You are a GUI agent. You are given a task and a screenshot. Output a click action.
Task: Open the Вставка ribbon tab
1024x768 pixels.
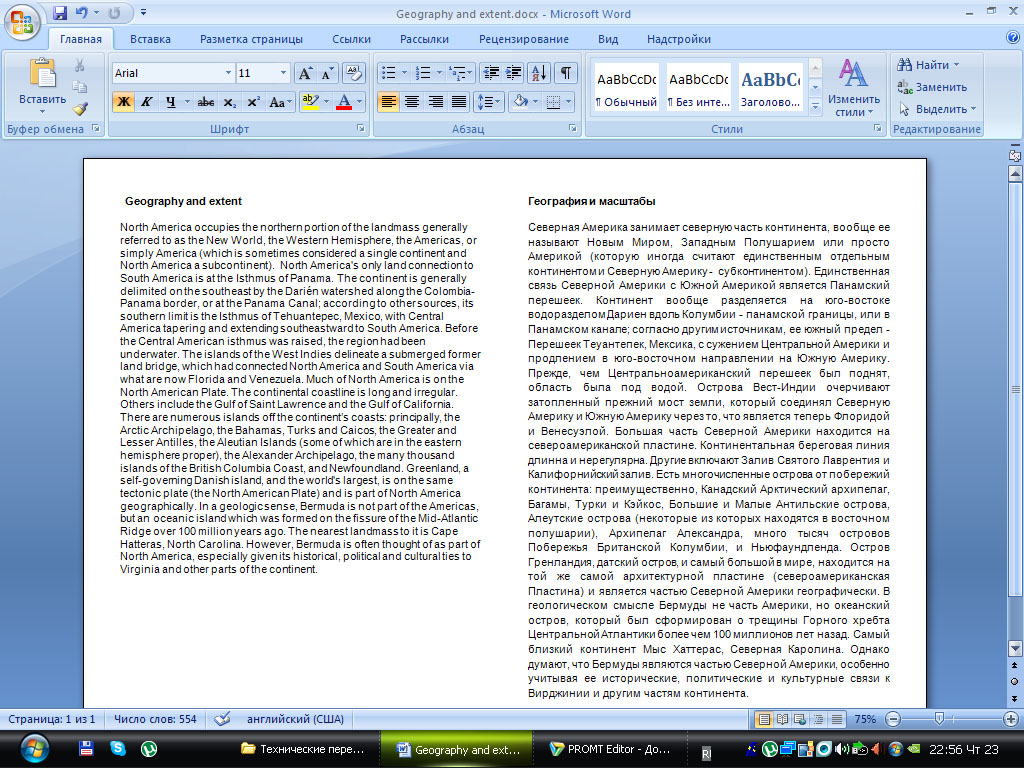pyautogui.click(x=150, y=39)
